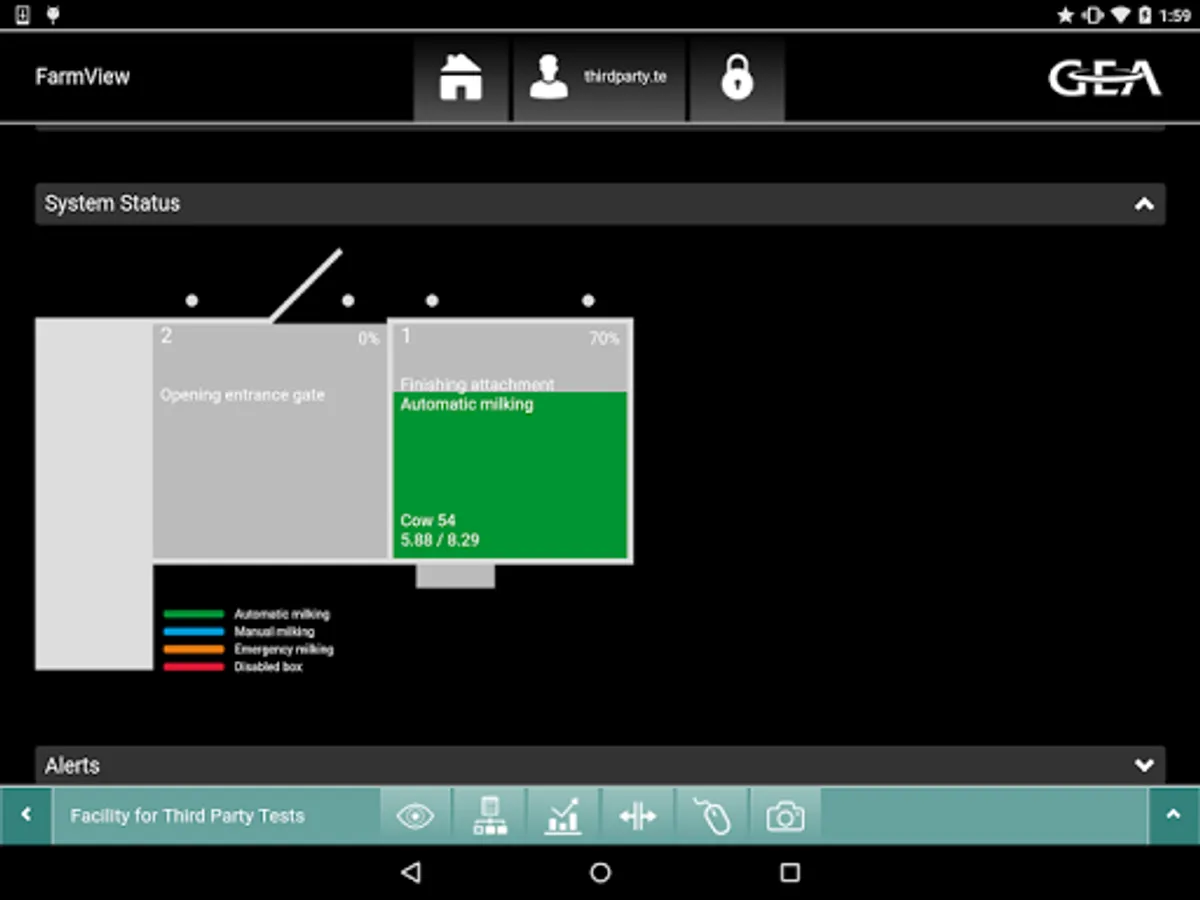Click the 0% indicator in box 2

click(x=369, y=339)
